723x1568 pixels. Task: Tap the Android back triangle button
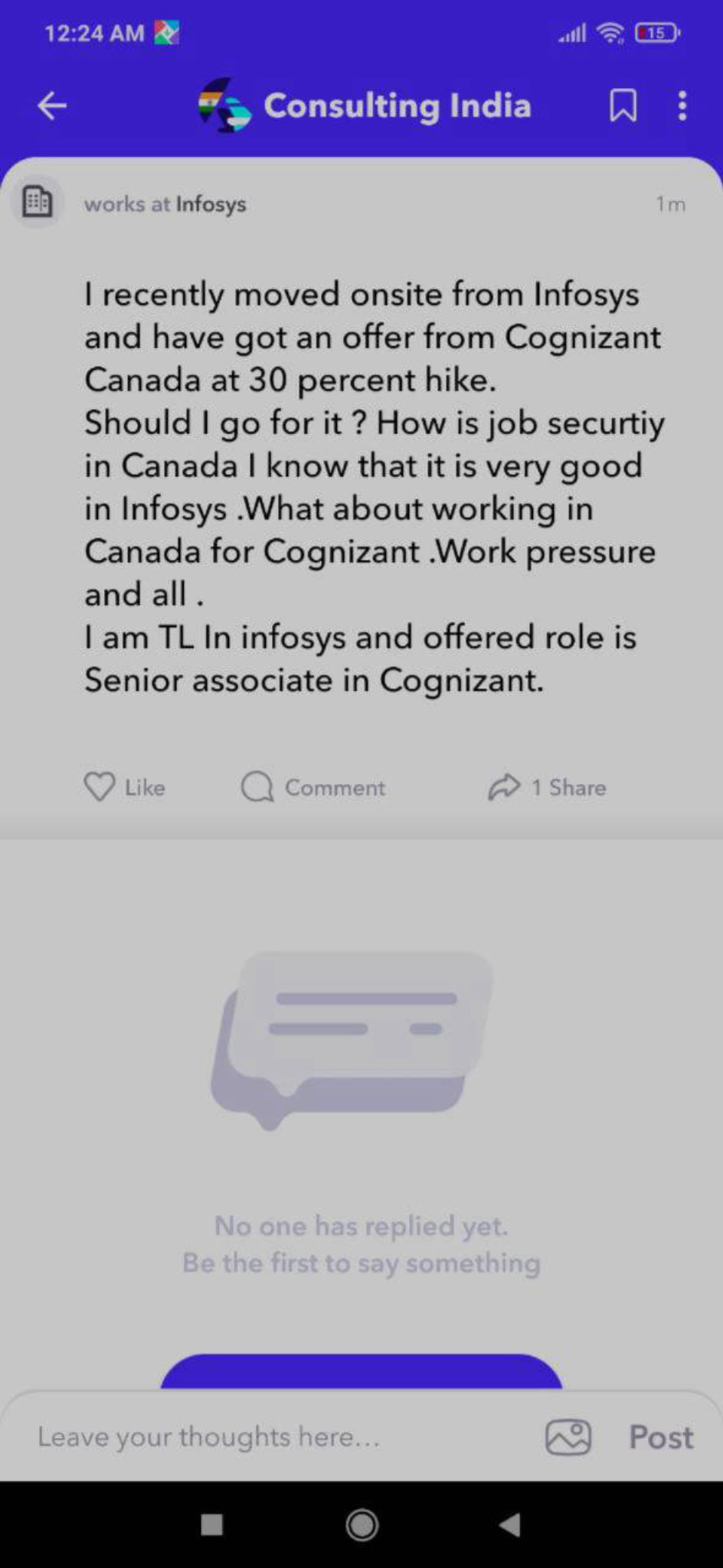click(511, 1524)
